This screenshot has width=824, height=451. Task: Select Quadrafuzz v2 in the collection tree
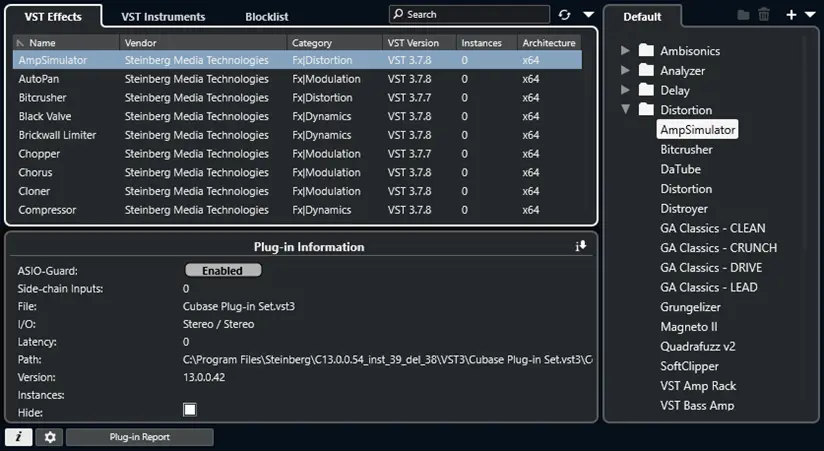tap(698, 346)
